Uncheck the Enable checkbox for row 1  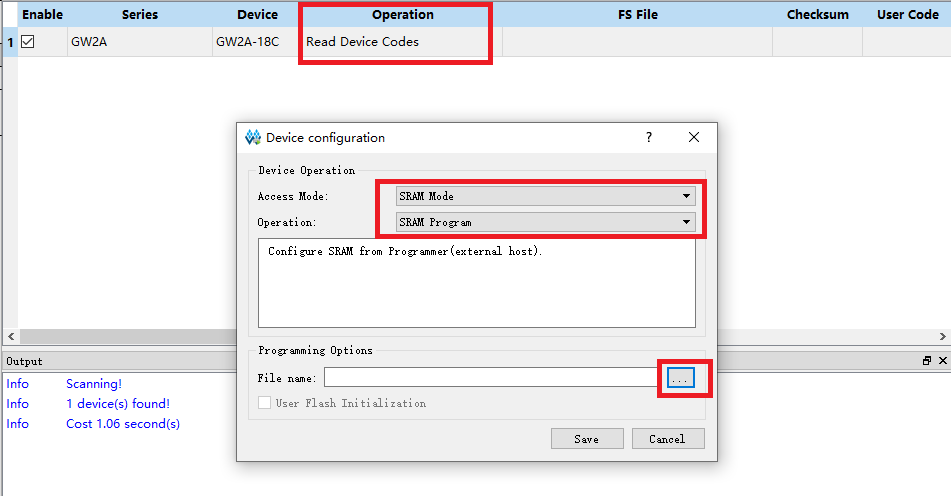[27, 42]
